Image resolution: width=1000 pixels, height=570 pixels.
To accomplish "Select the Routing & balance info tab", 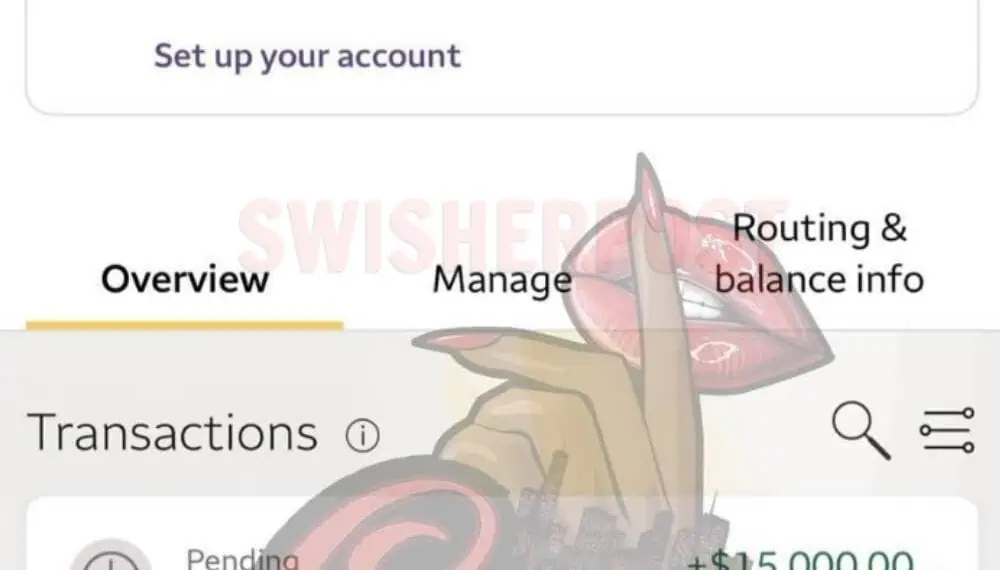I will [819, 254].
